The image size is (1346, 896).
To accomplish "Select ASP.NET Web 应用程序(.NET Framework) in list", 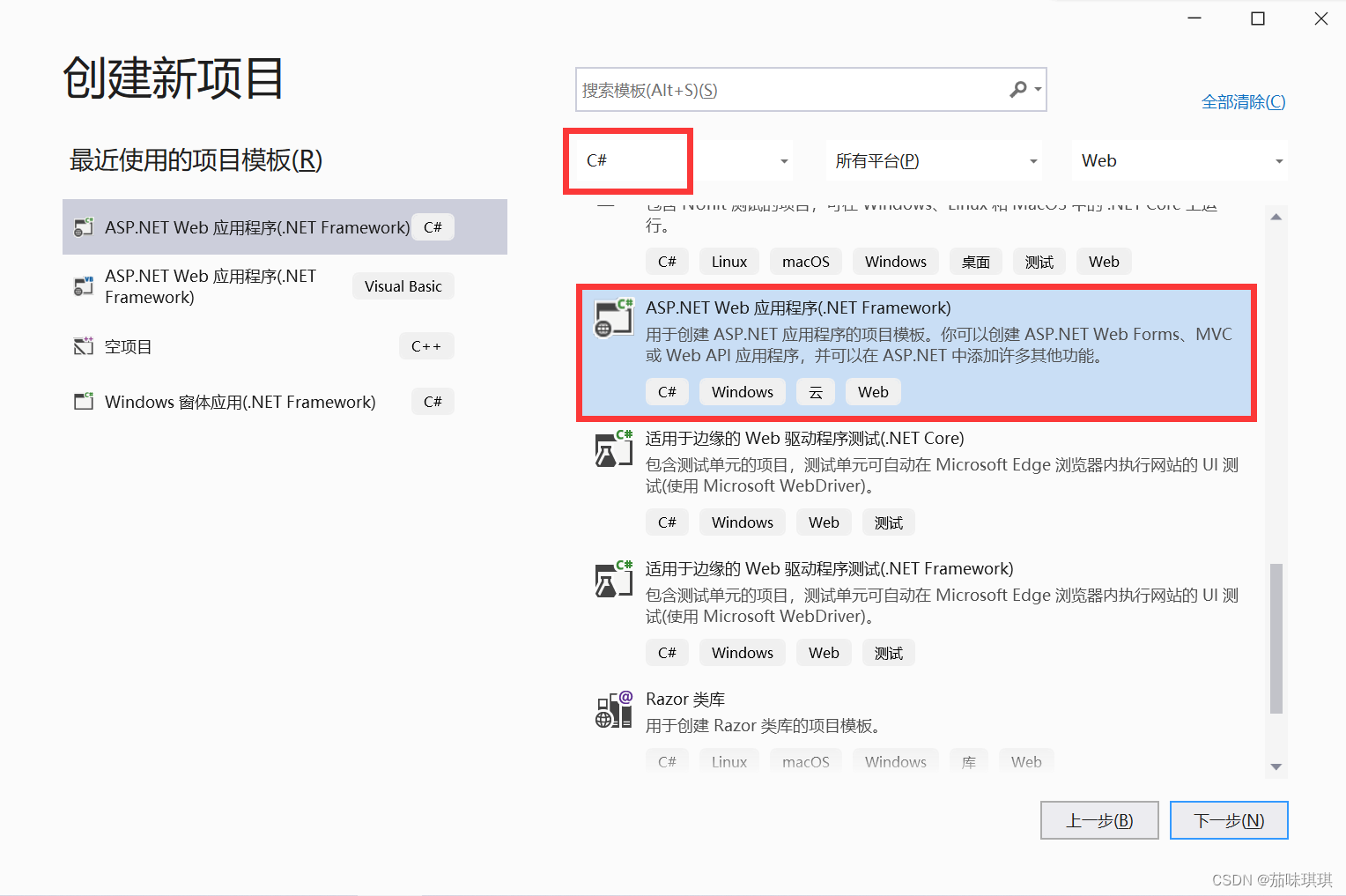I will pos(917,352).
